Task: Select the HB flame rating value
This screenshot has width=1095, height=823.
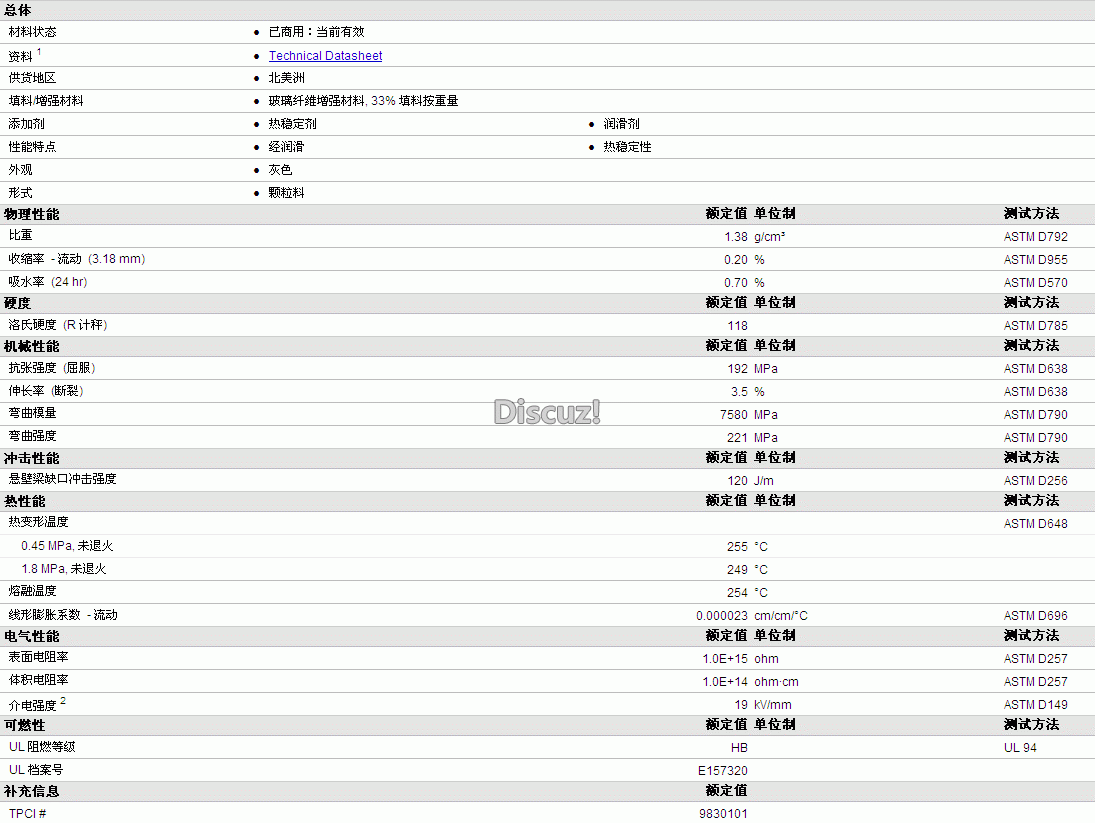Action: 739,748
